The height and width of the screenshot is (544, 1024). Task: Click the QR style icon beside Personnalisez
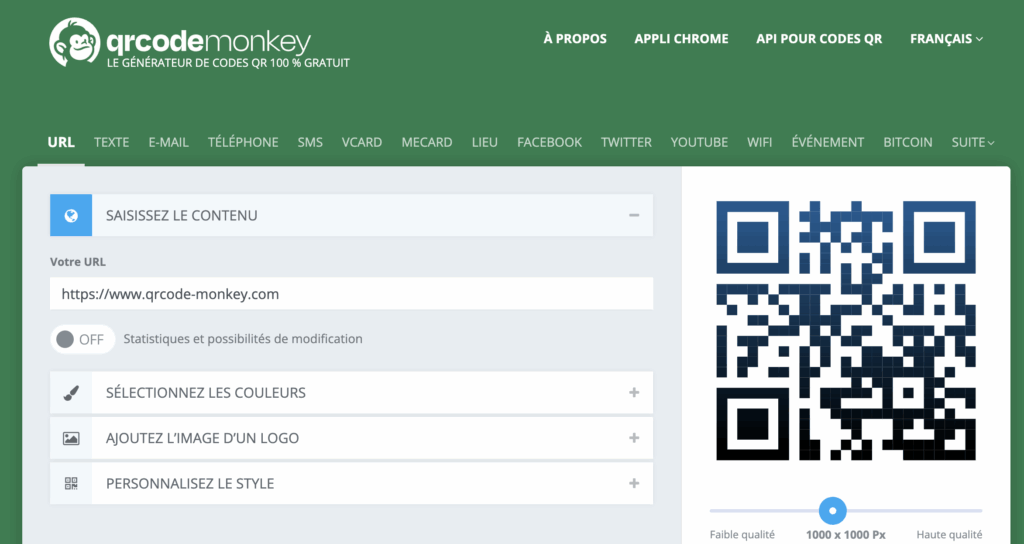71,484
